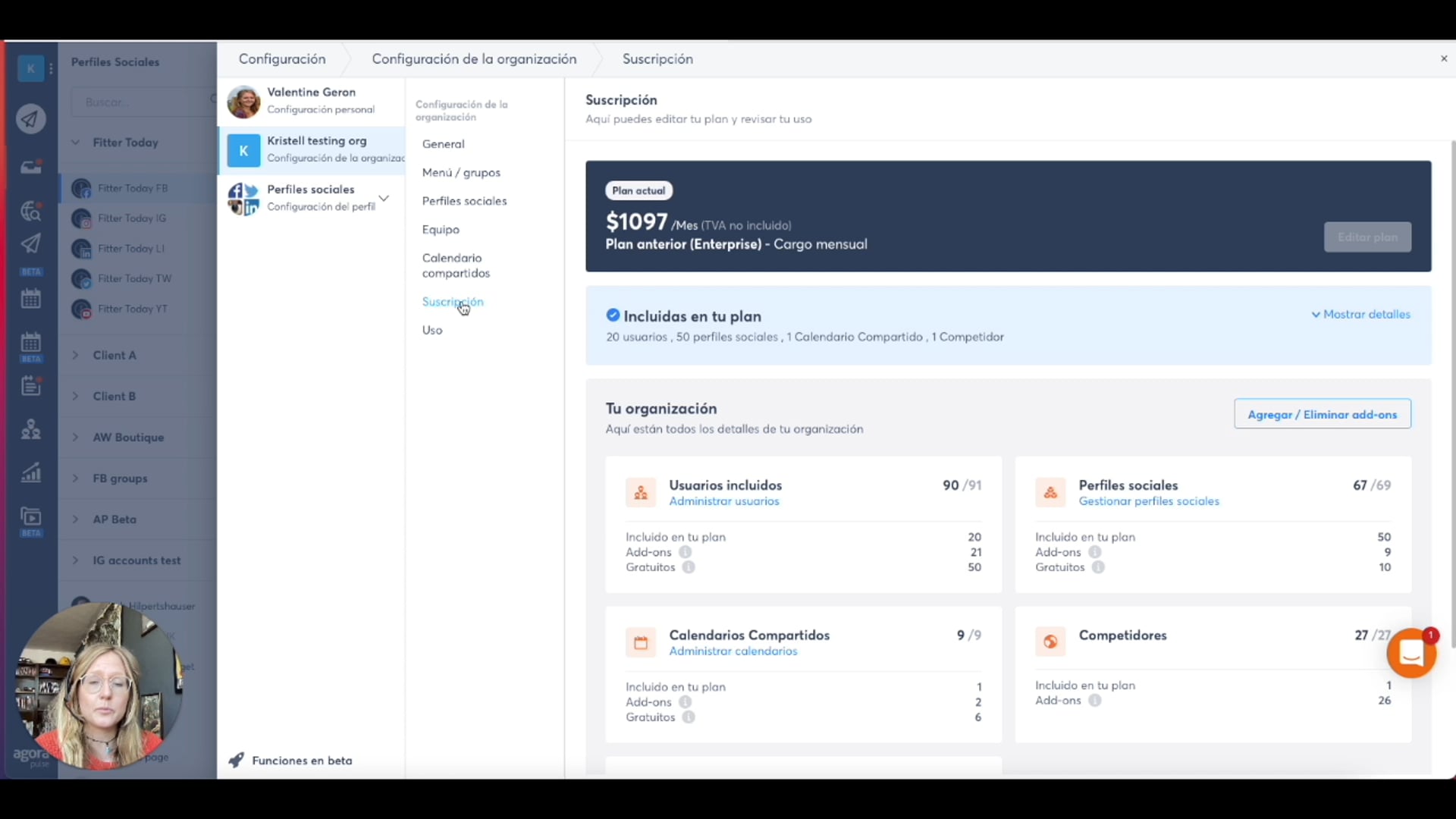Open Gestionar perfiles sociales link
This screenshot has width=1456, height=819.
1148,501
